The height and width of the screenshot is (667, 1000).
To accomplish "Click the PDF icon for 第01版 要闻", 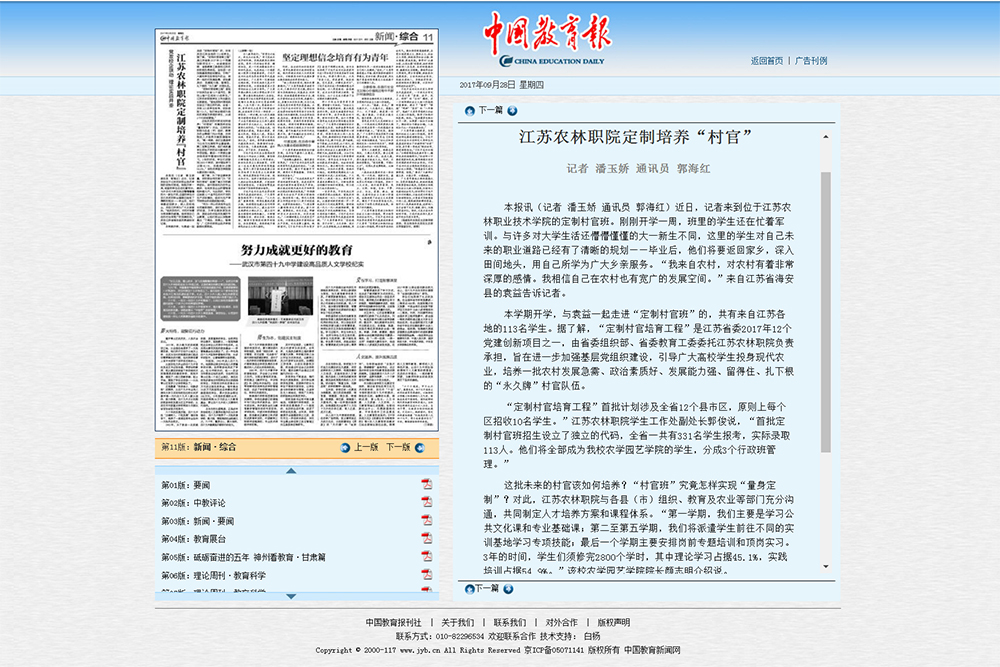I will (x=426, y=485).
